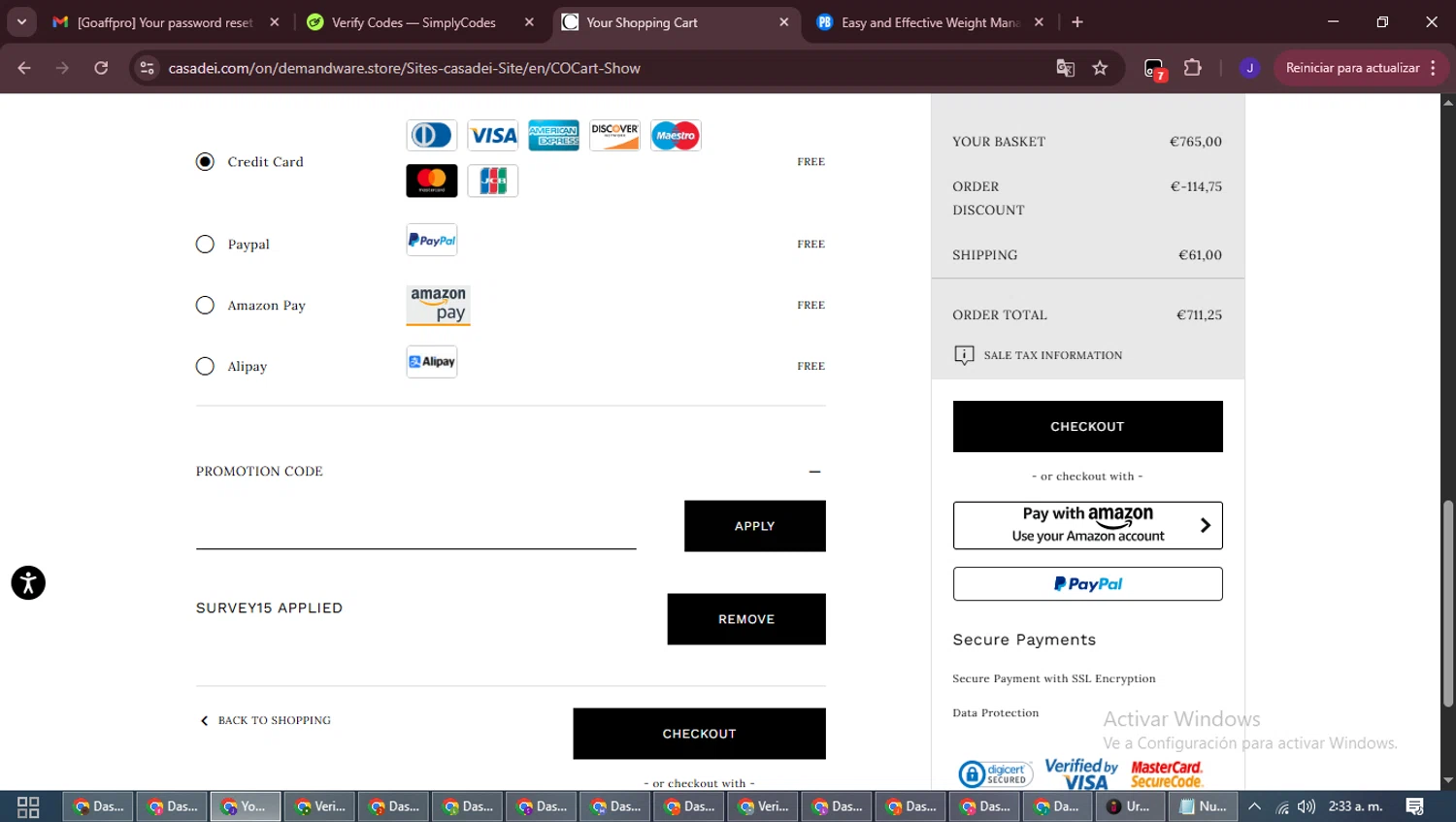1456x822 pixels.
Task: Open the J profile avatar
Action: coord(1249,68)
